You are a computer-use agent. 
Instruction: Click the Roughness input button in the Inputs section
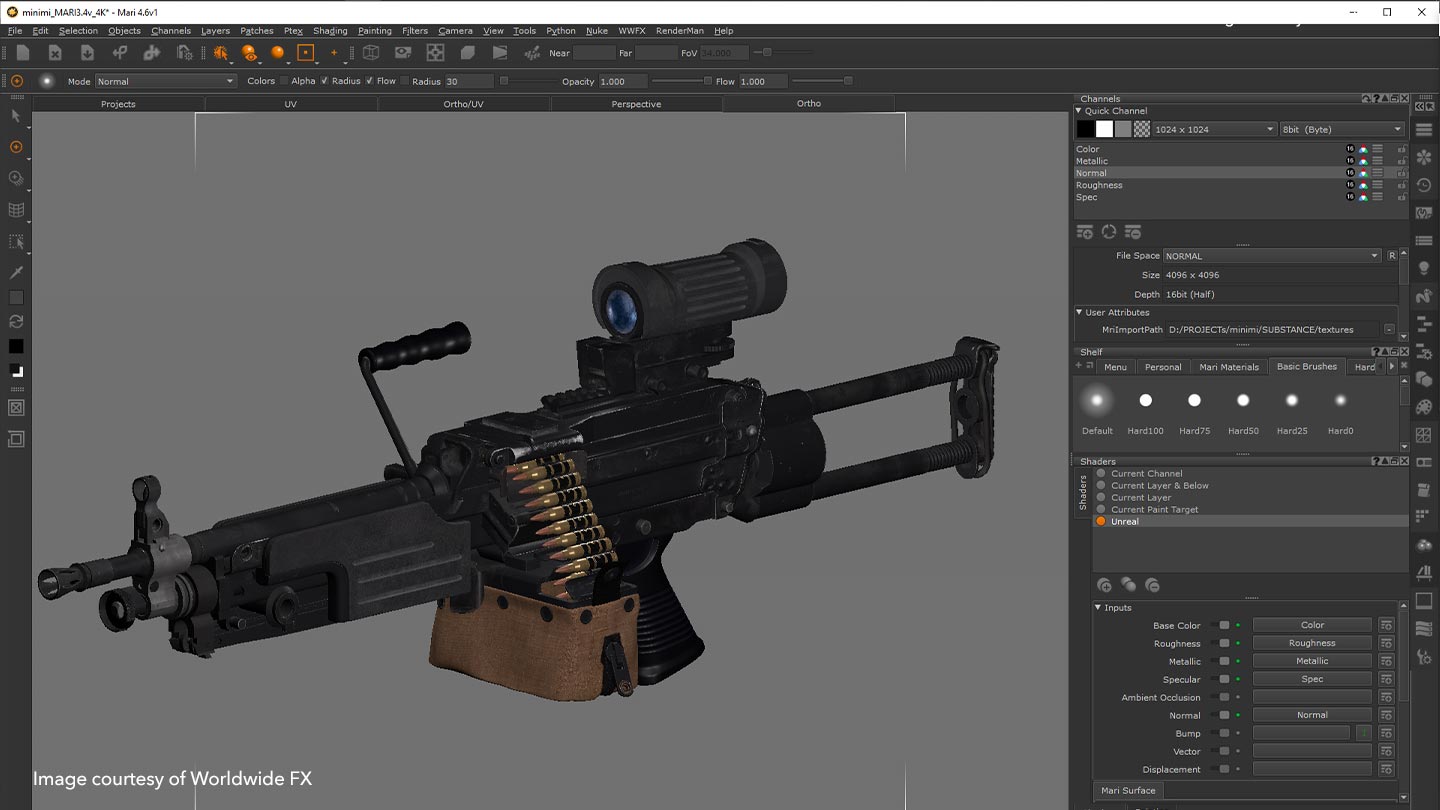(1311, 642)
